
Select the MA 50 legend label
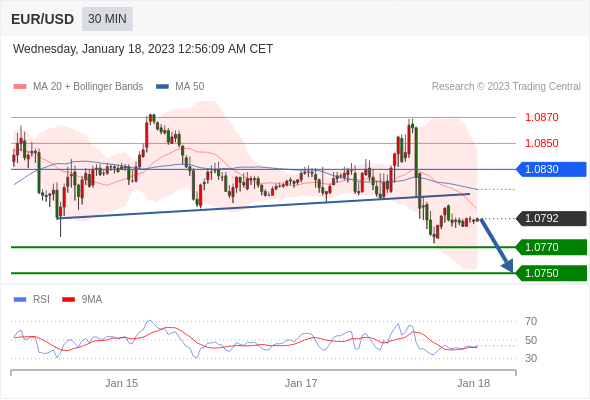point(190,87)
